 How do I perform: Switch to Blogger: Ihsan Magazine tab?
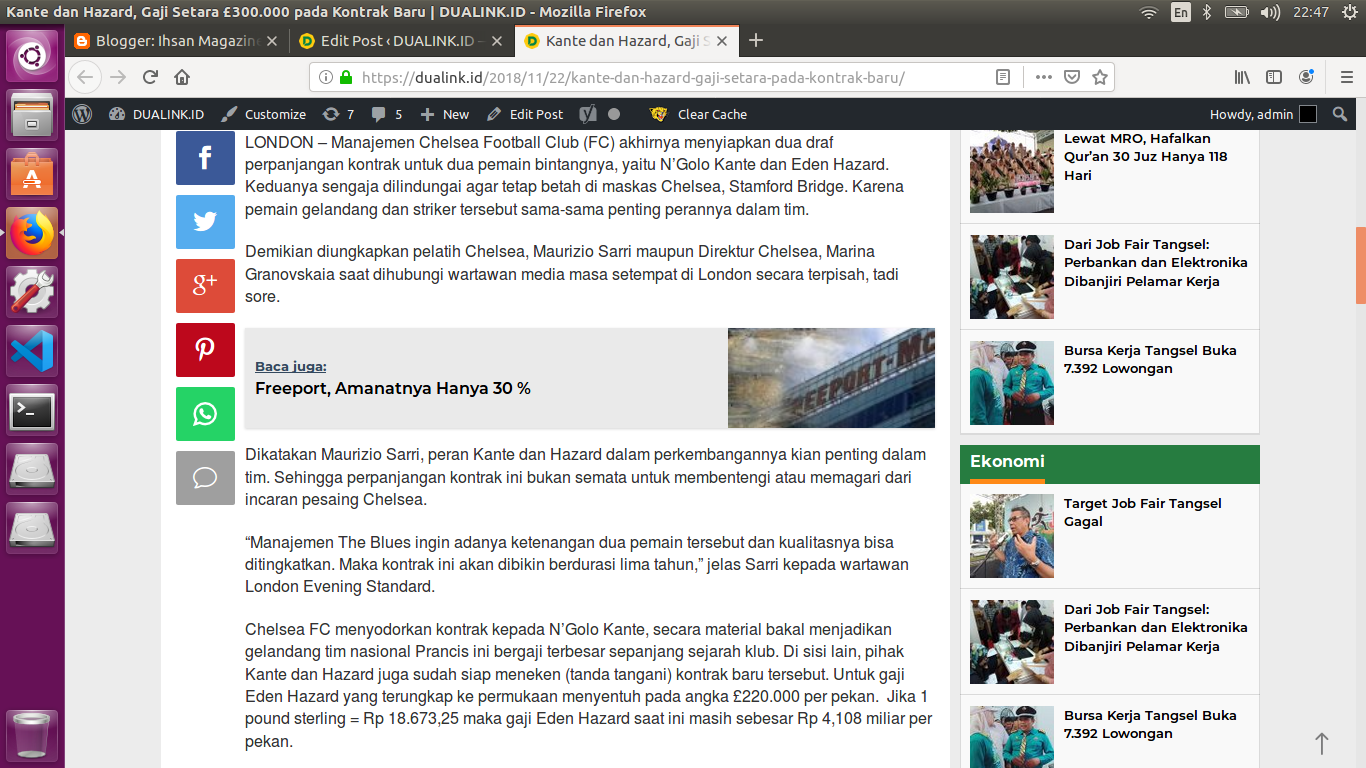179,41
